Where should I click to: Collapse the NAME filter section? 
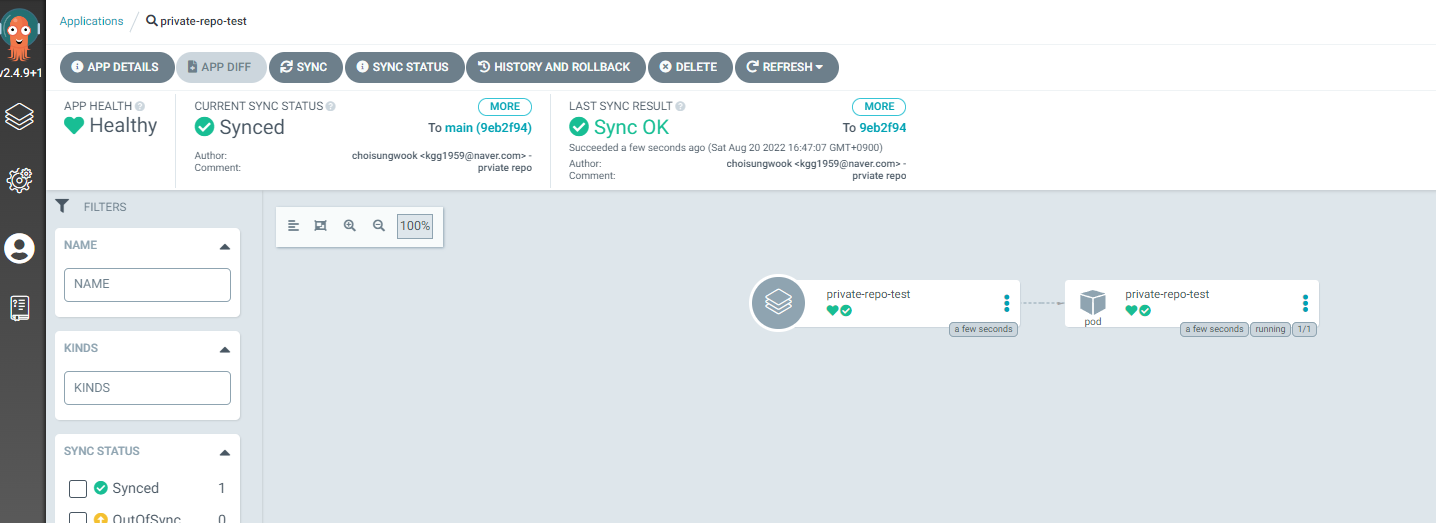(224, 246)
